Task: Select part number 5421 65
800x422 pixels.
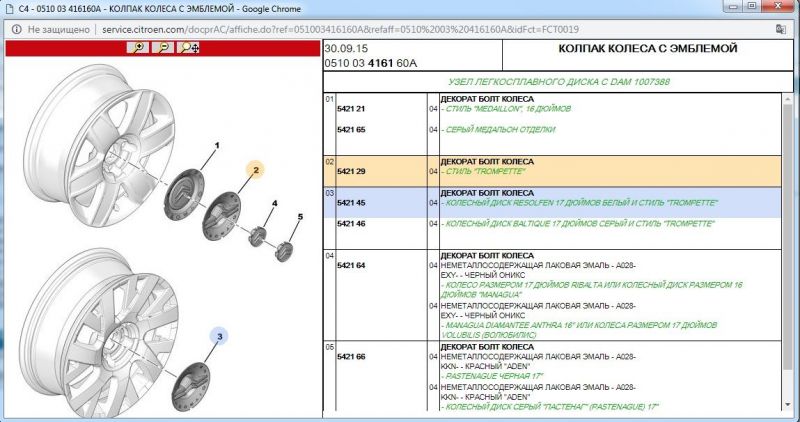Action: (351, 130)
